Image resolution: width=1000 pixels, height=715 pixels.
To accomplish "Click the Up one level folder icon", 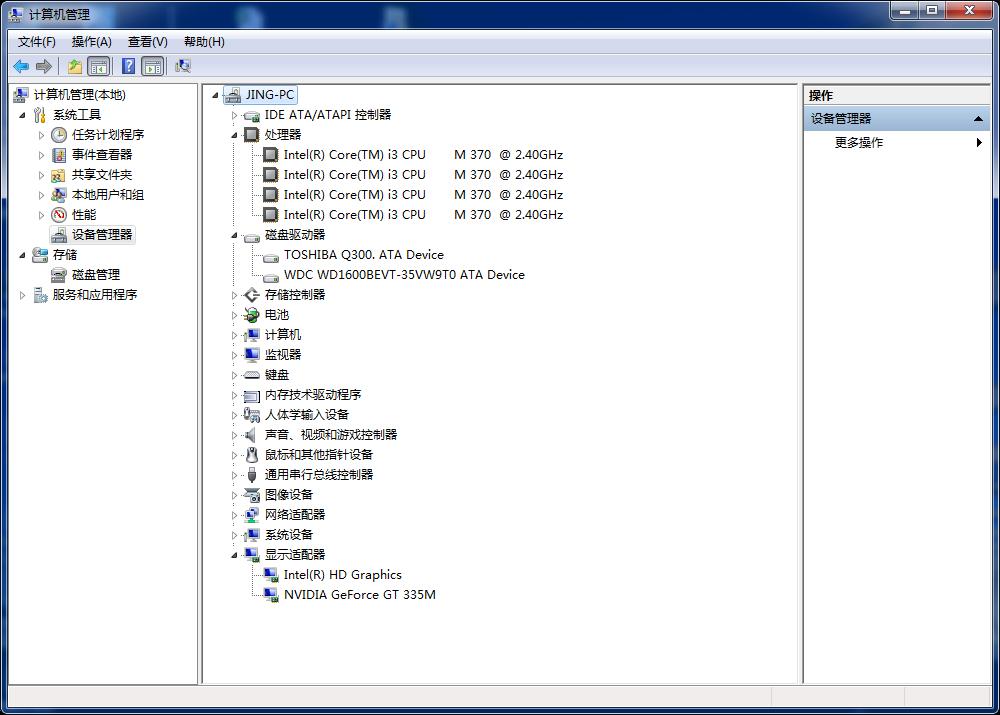I will tap(74, 66).
